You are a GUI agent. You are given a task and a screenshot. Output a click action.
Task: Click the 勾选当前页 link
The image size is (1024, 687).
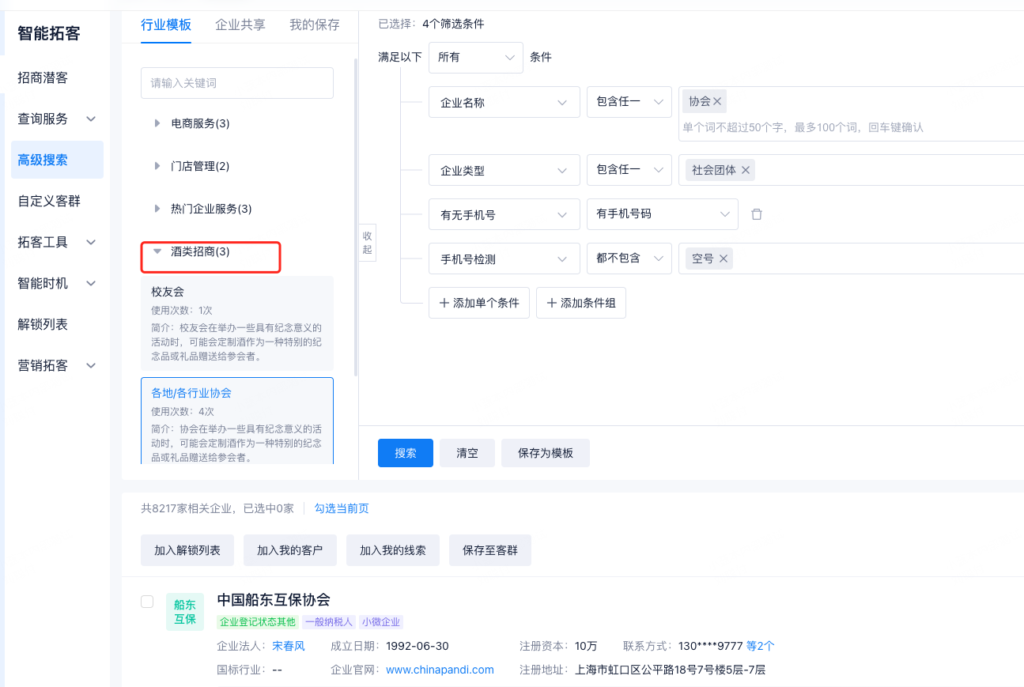click(x=342, y=509)
